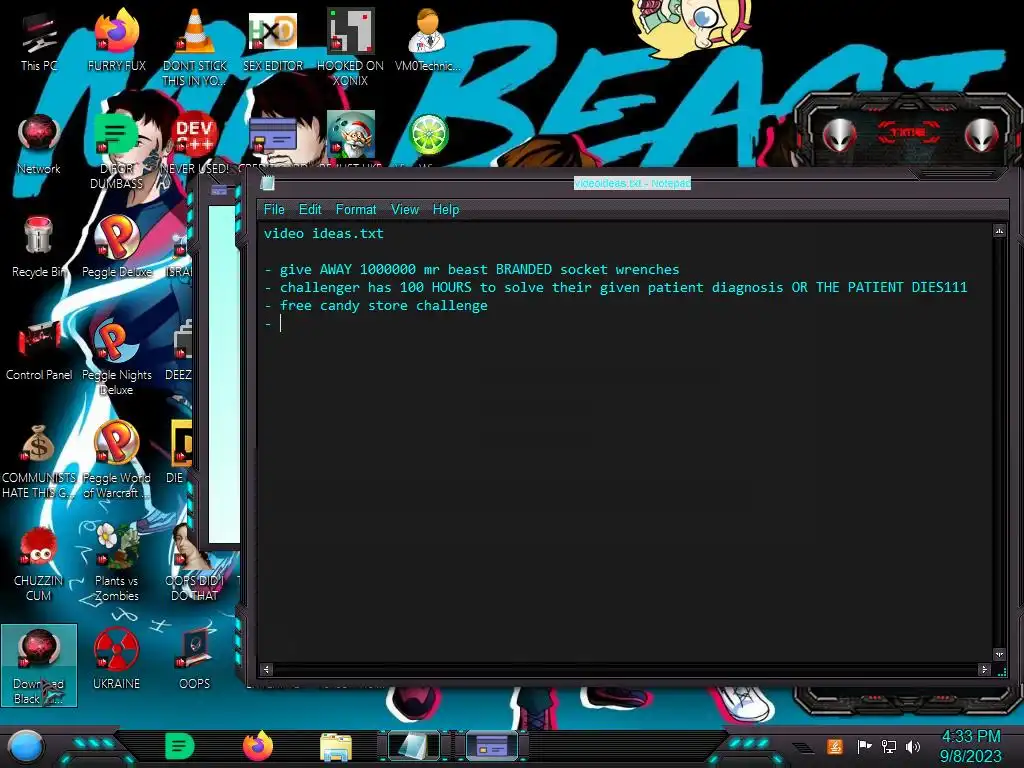This screenshot has width=1024, height=768.
Task: Open the Network desktop icon
Action: click(x=39, y=144)
